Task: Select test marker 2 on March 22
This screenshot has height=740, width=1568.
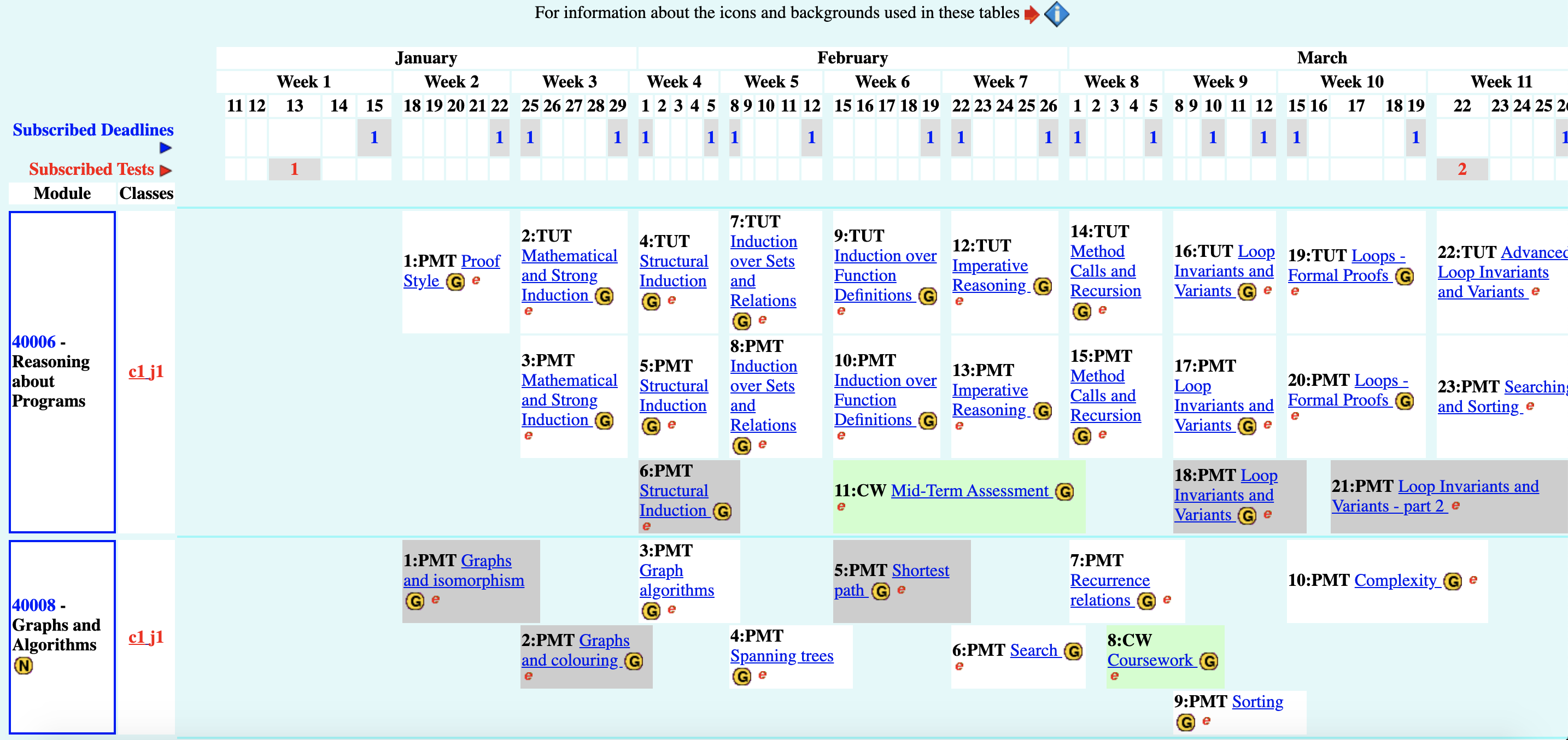Action: tap(1461, 169)
